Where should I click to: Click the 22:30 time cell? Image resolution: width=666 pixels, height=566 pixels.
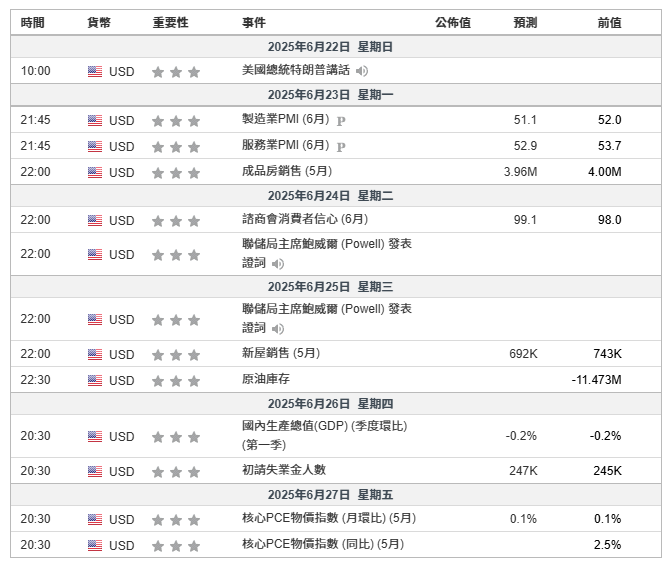point(35,379)
